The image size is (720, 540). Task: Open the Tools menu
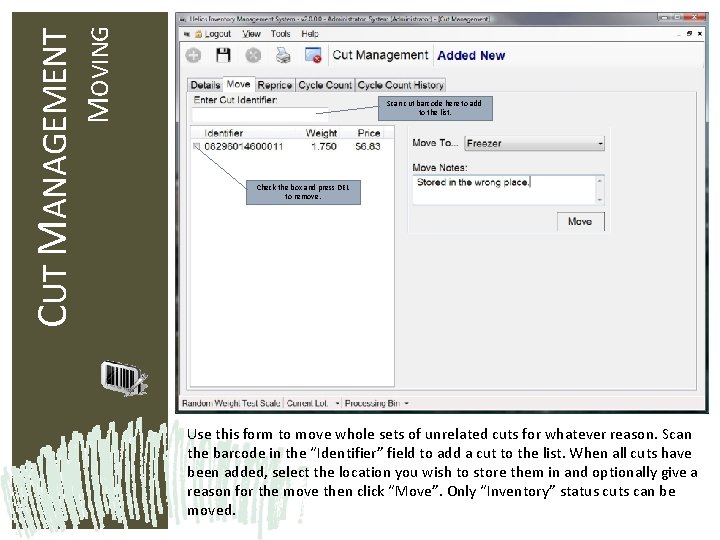280,34
